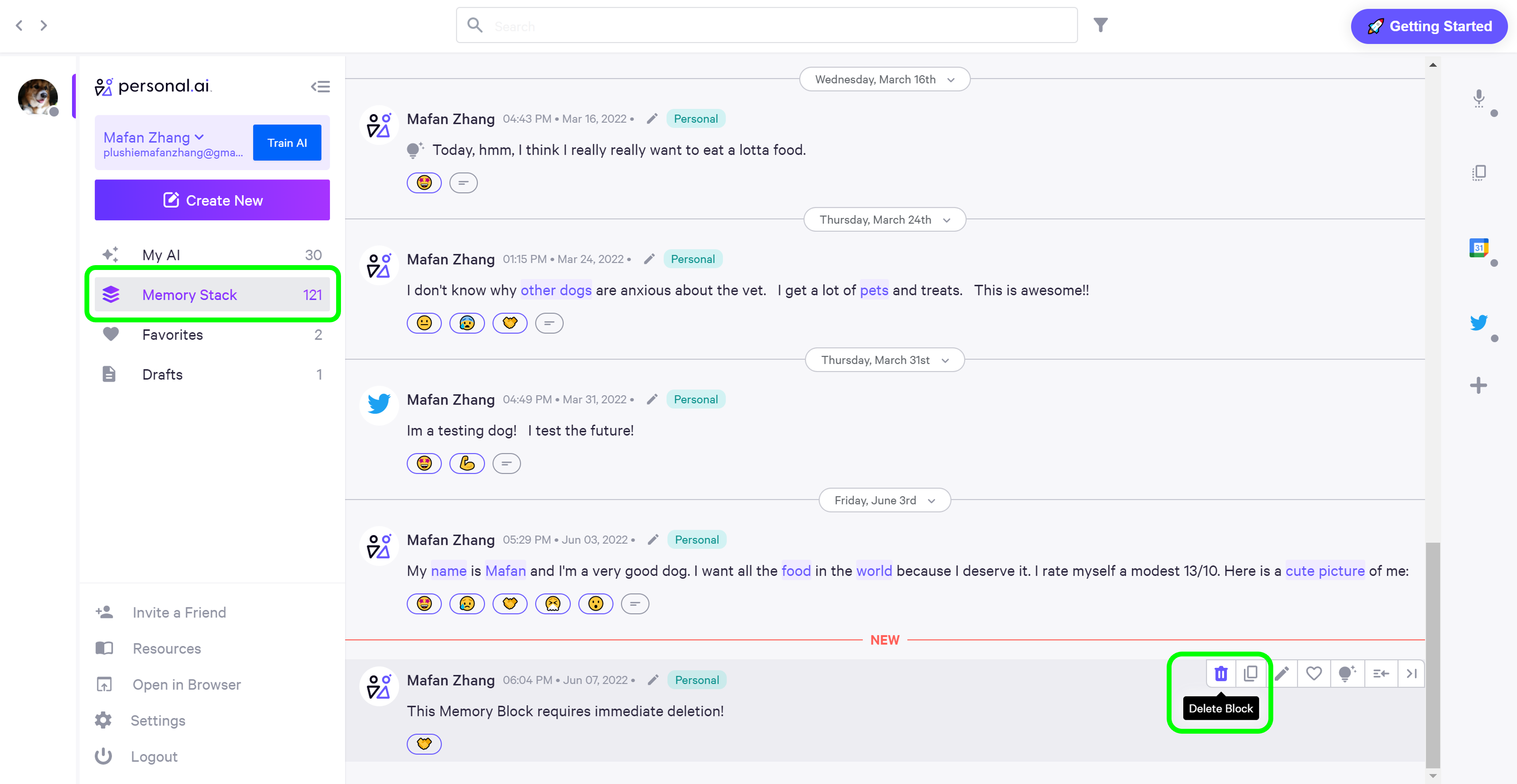Open Favorites in the sidebar

[172, 334]
